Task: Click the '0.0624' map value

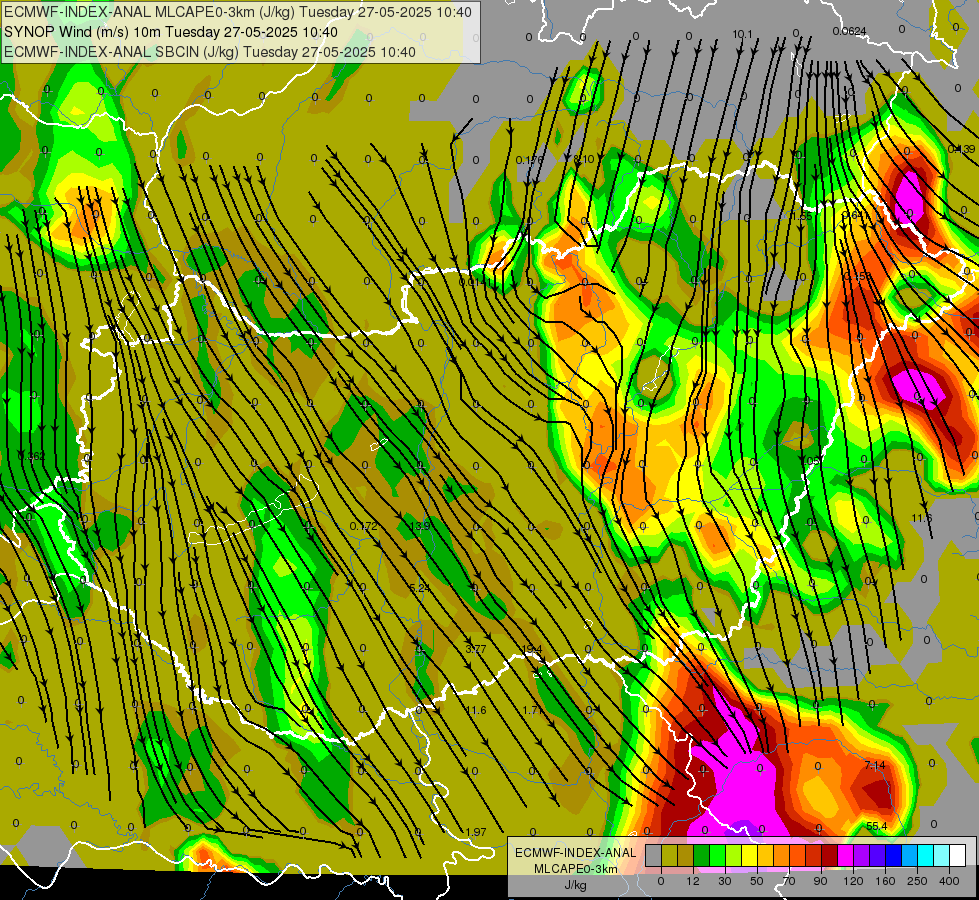Action: (x=849, y=31)
